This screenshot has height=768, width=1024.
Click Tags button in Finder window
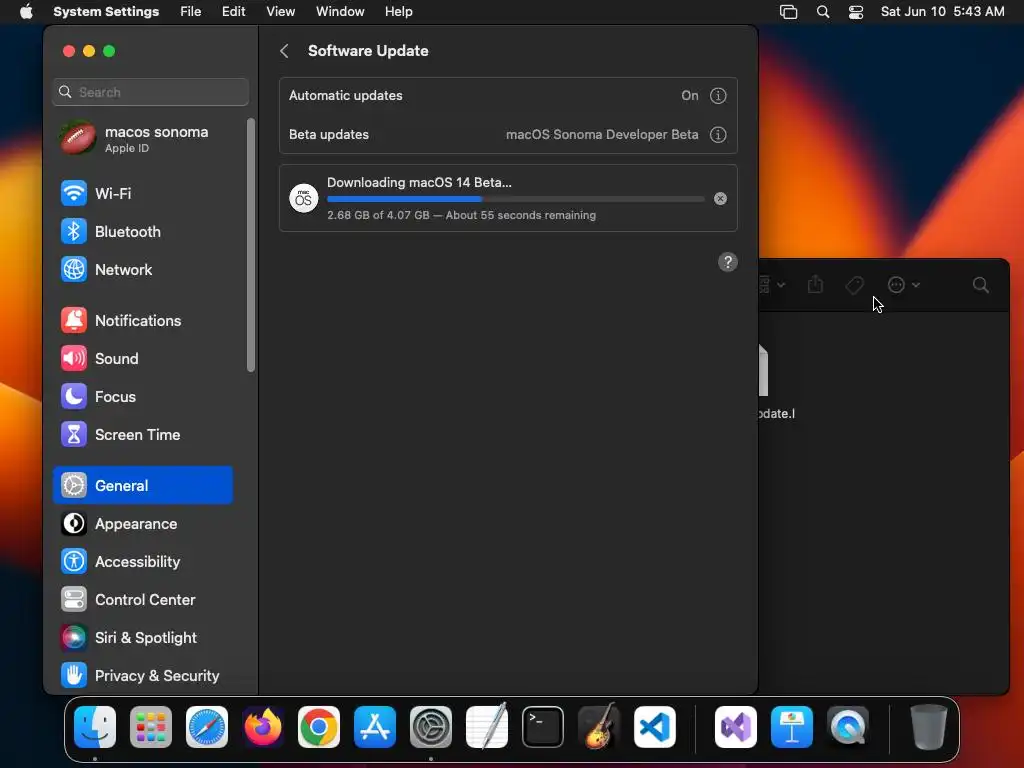pyautogui.click(x=854, y=285)
